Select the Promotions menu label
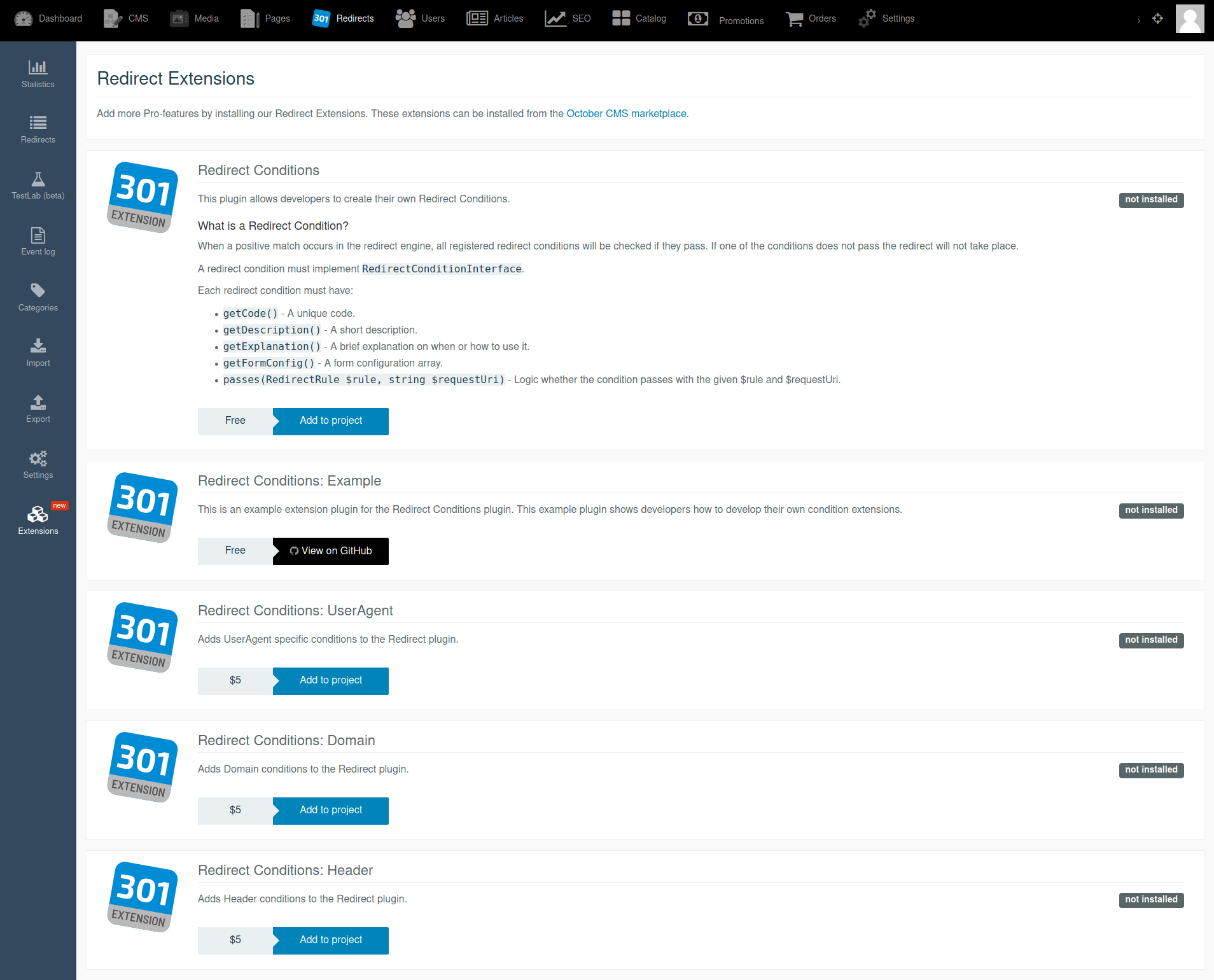Viewport: 1214px width, 980px height. tap(741, 21)
